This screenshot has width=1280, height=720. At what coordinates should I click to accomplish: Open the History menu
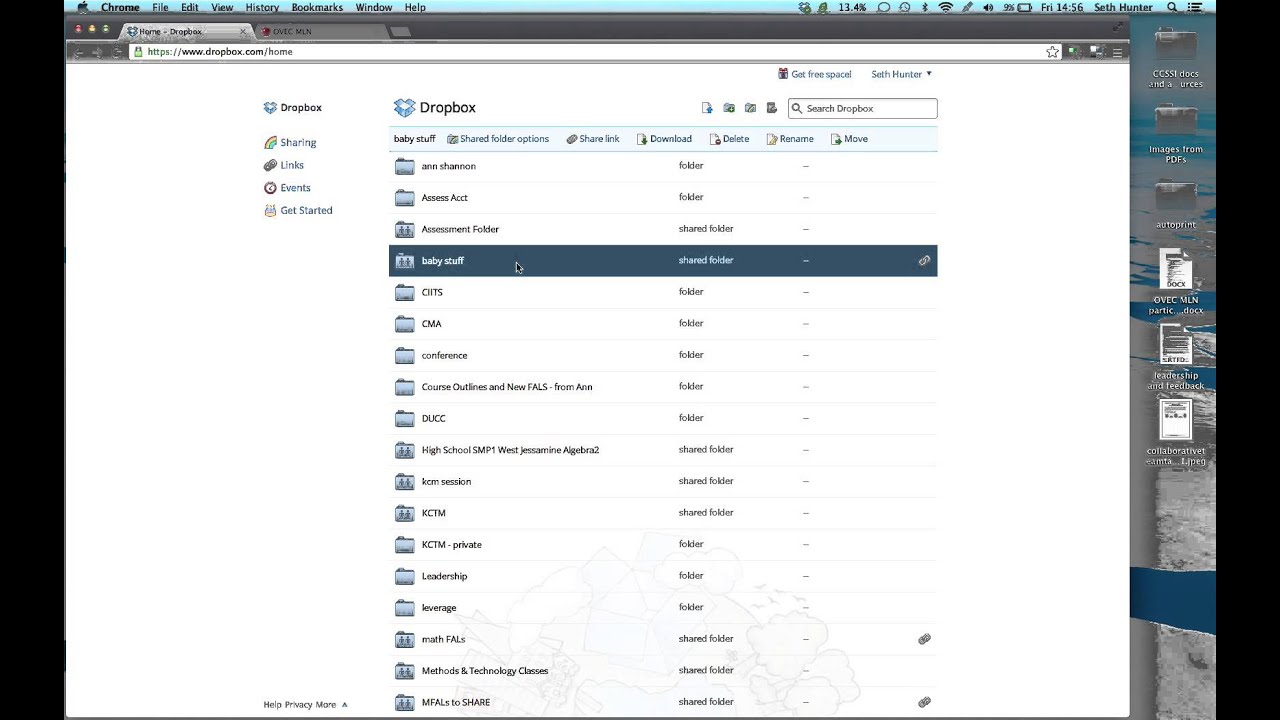tap(262, 7)
